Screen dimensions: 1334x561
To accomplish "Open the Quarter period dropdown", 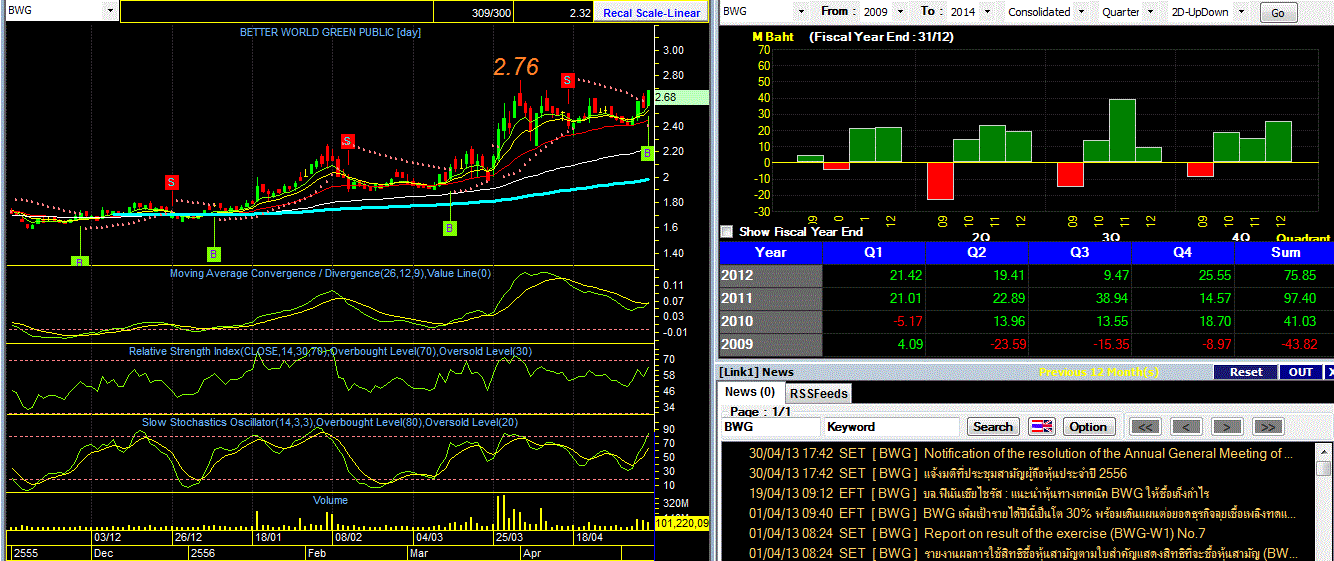I will tap(1151, 12).
